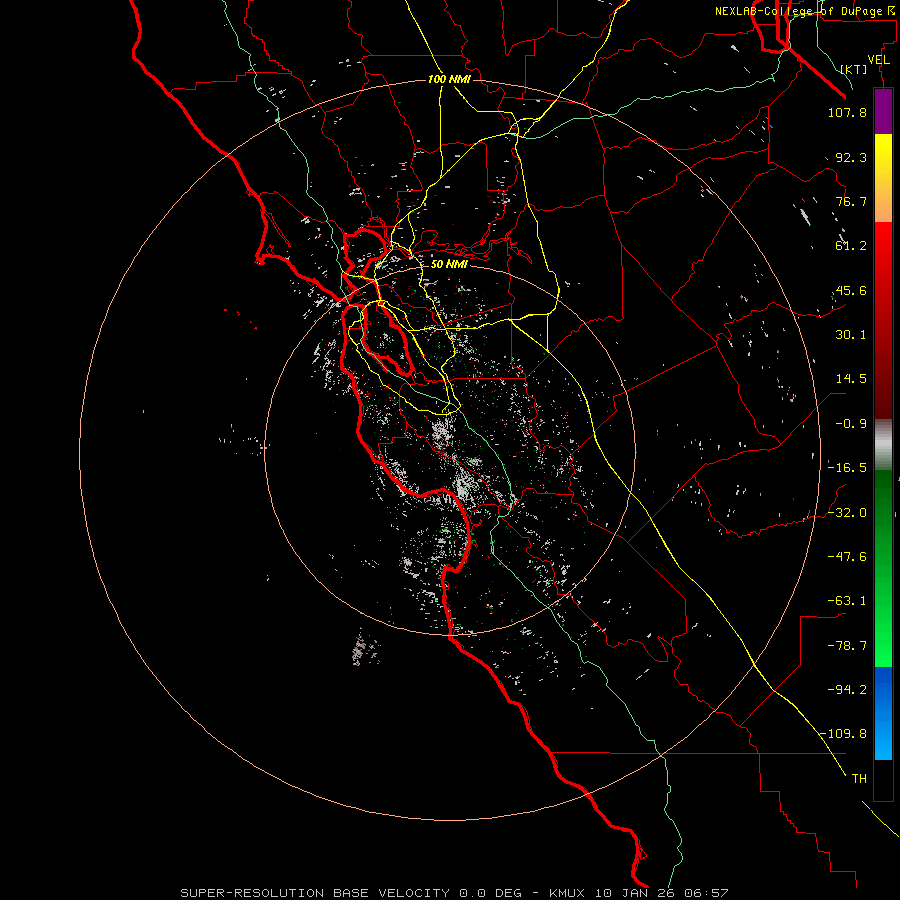The height and width of the screenshot is (900, 900).
Task: Click the 76.7 velocity scale value
Action: [851, 201]
